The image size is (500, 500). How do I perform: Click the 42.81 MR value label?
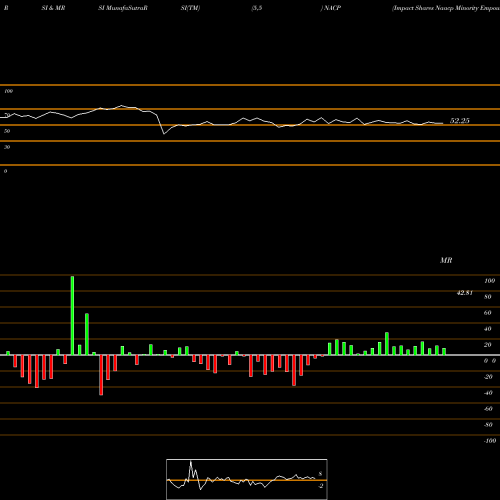tap(465, 293)
